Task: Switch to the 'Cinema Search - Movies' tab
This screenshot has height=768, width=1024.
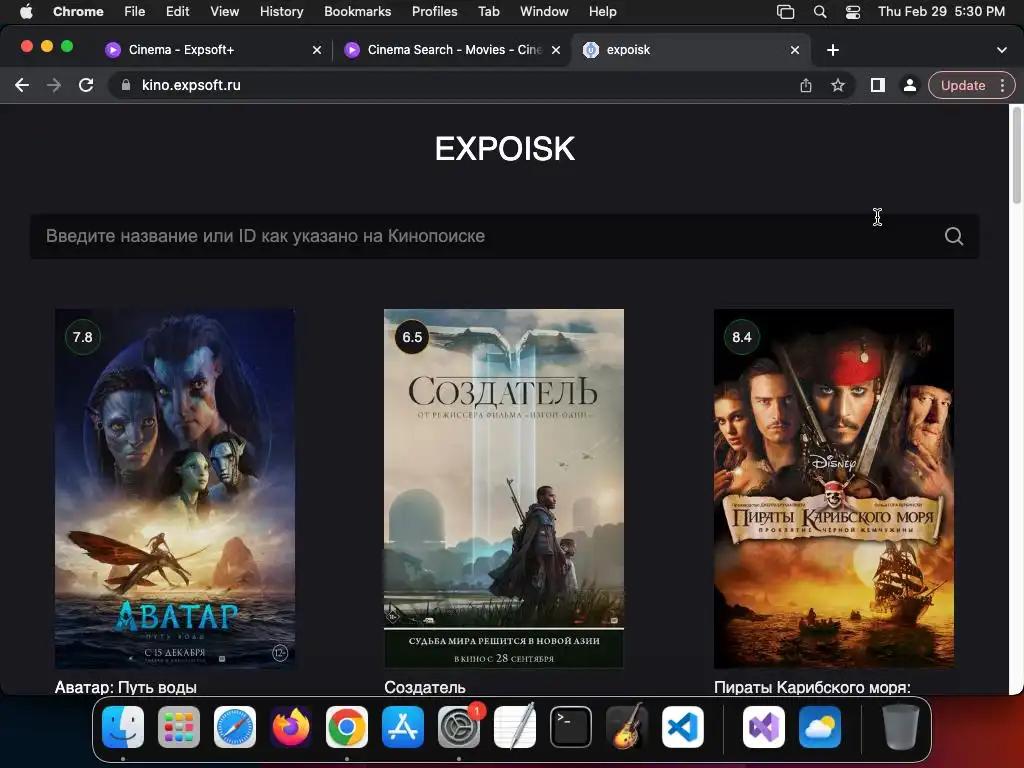Action: click(455, 50)
